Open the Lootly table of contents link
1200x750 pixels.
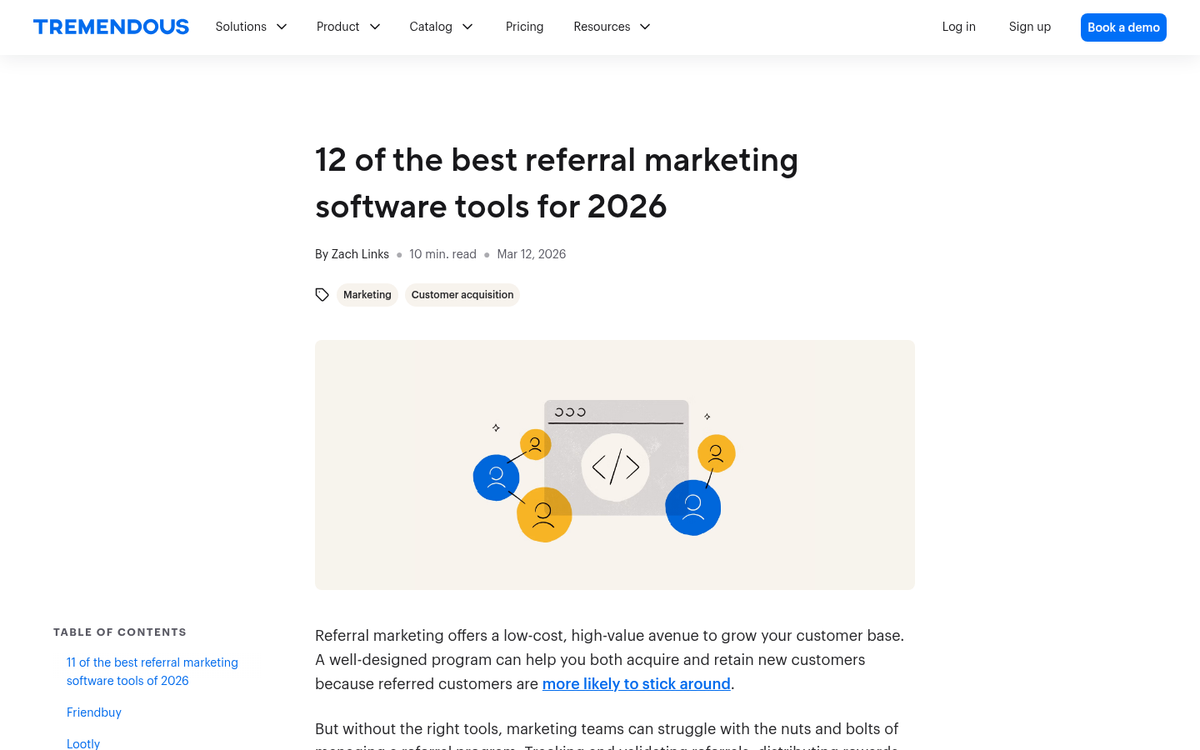[83, 743]
